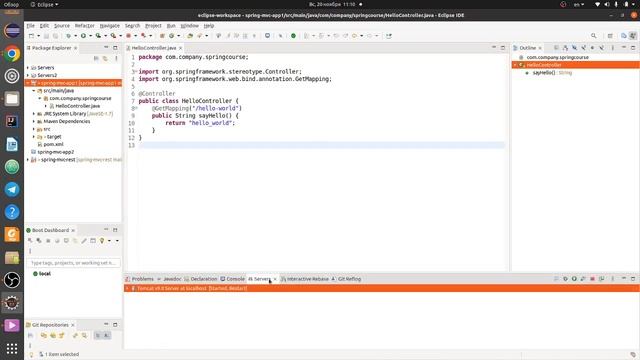Toggle Collapse All in Package Explorer toolbar

(x=96, y=59)
